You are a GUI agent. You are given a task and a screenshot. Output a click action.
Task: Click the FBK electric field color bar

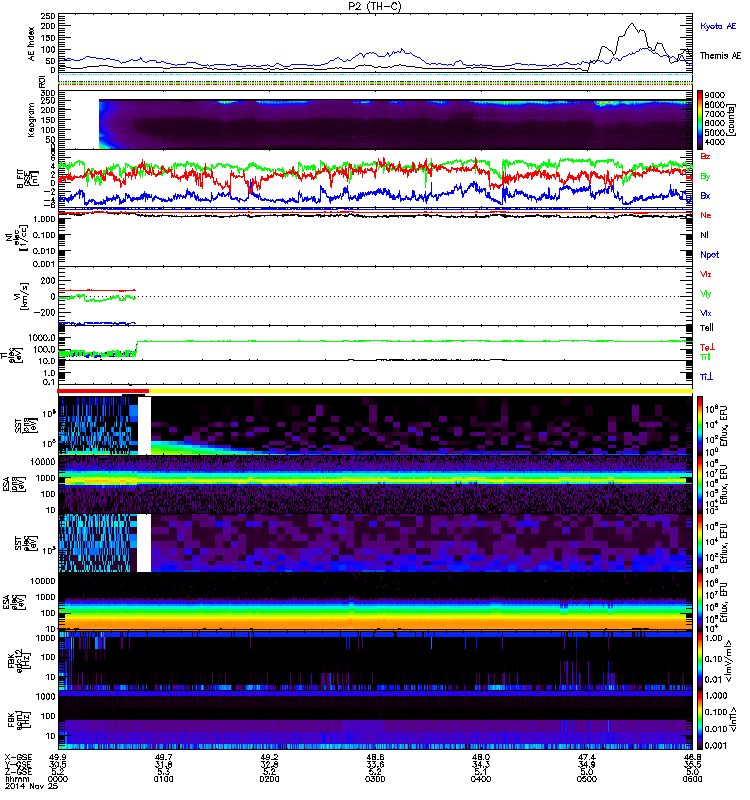point(700,661)
